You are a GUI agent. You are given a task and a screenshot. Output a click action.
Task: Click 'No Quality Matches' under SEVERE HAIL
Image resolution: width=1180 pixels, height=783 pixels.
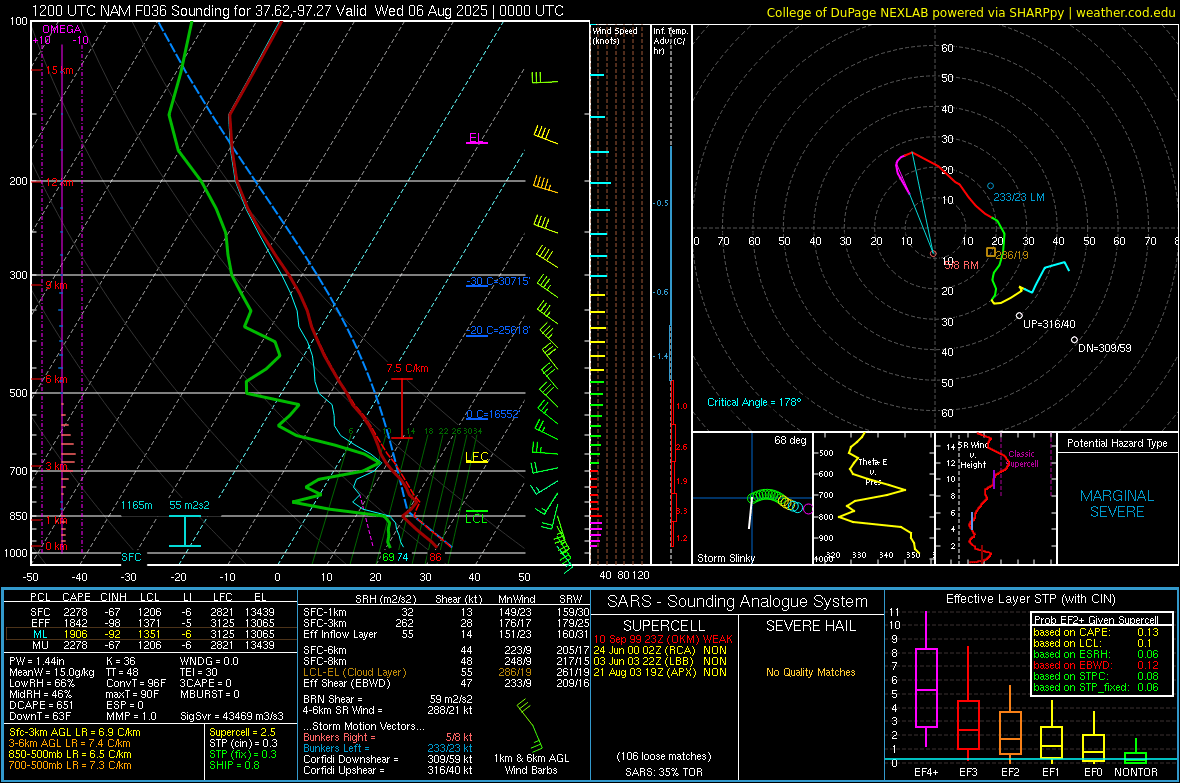tap(810, 672)
